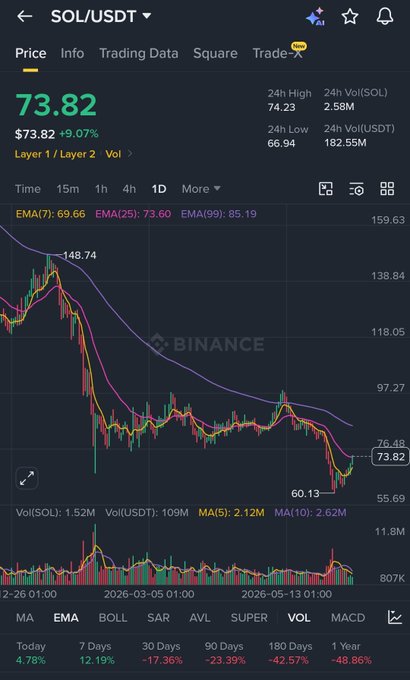Toggle the BOLL indicator
410x680 pixels.
click(113, 618)
